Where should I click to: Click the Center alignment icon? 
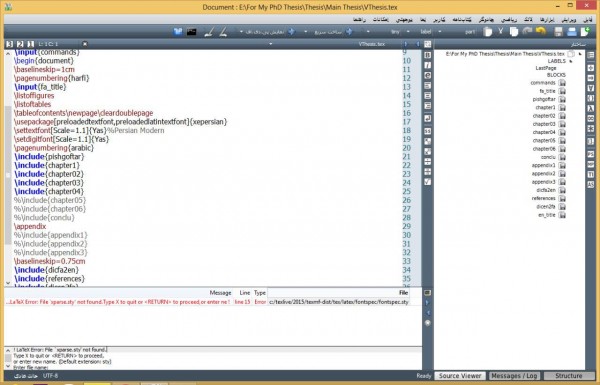pyautogui.click(x=427, y=96)
